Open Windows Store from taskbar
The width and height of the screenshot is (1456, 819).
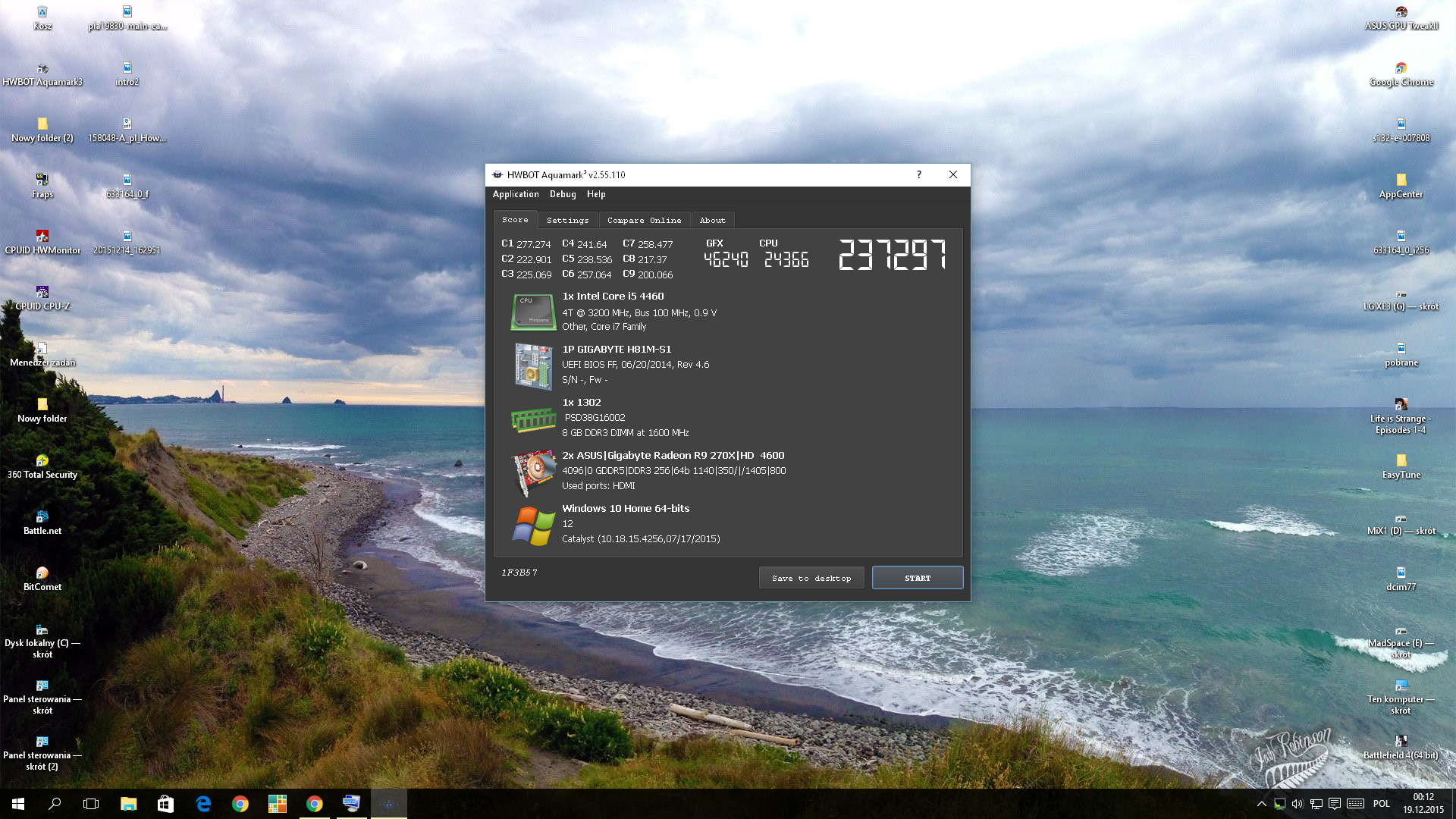[165, 804]
